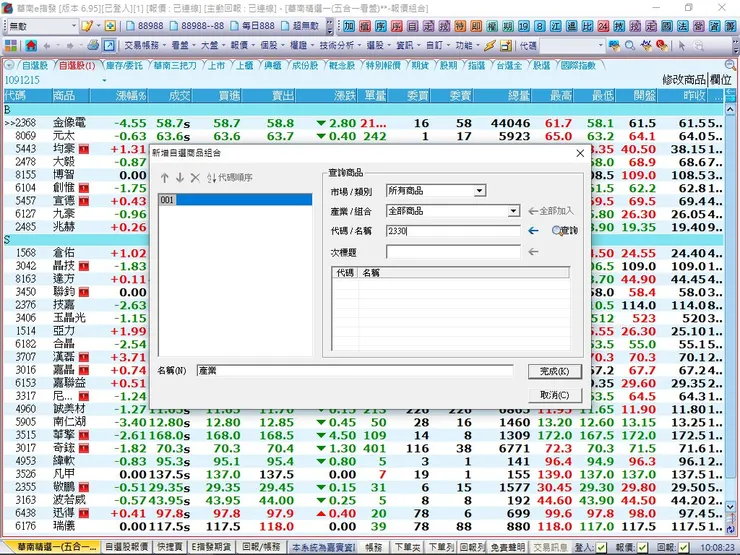Image resolution: width=740 pixels, height=555 pixels.
Task: Click the yellow plus icon beside the notepad
Action: pyautogui.click(x=110, y=26)
